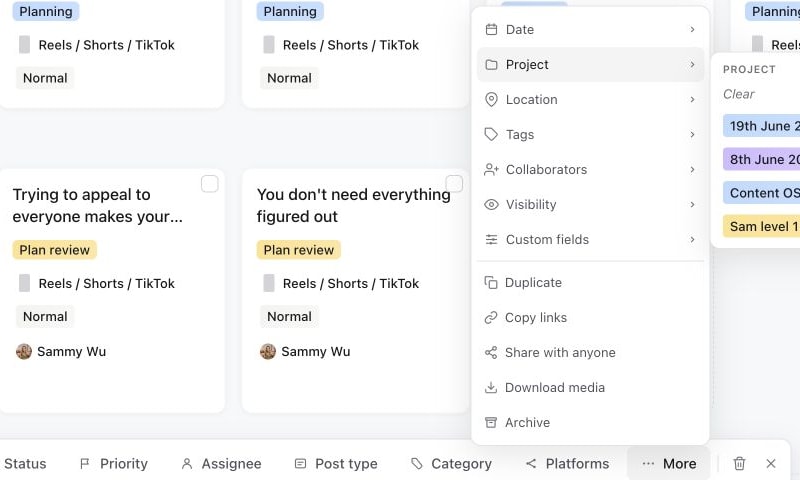Open the Platforms bulk action

[567, 463]
